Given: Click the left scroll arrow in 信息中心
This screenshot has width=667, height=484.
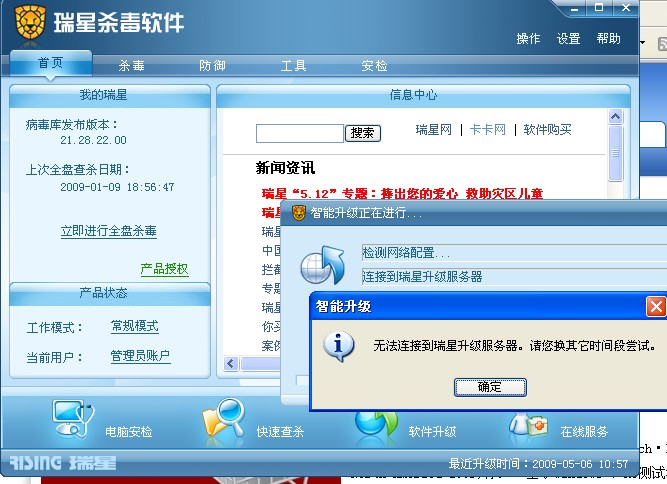Looking at the screenshot, I should [x=231, y=364].
